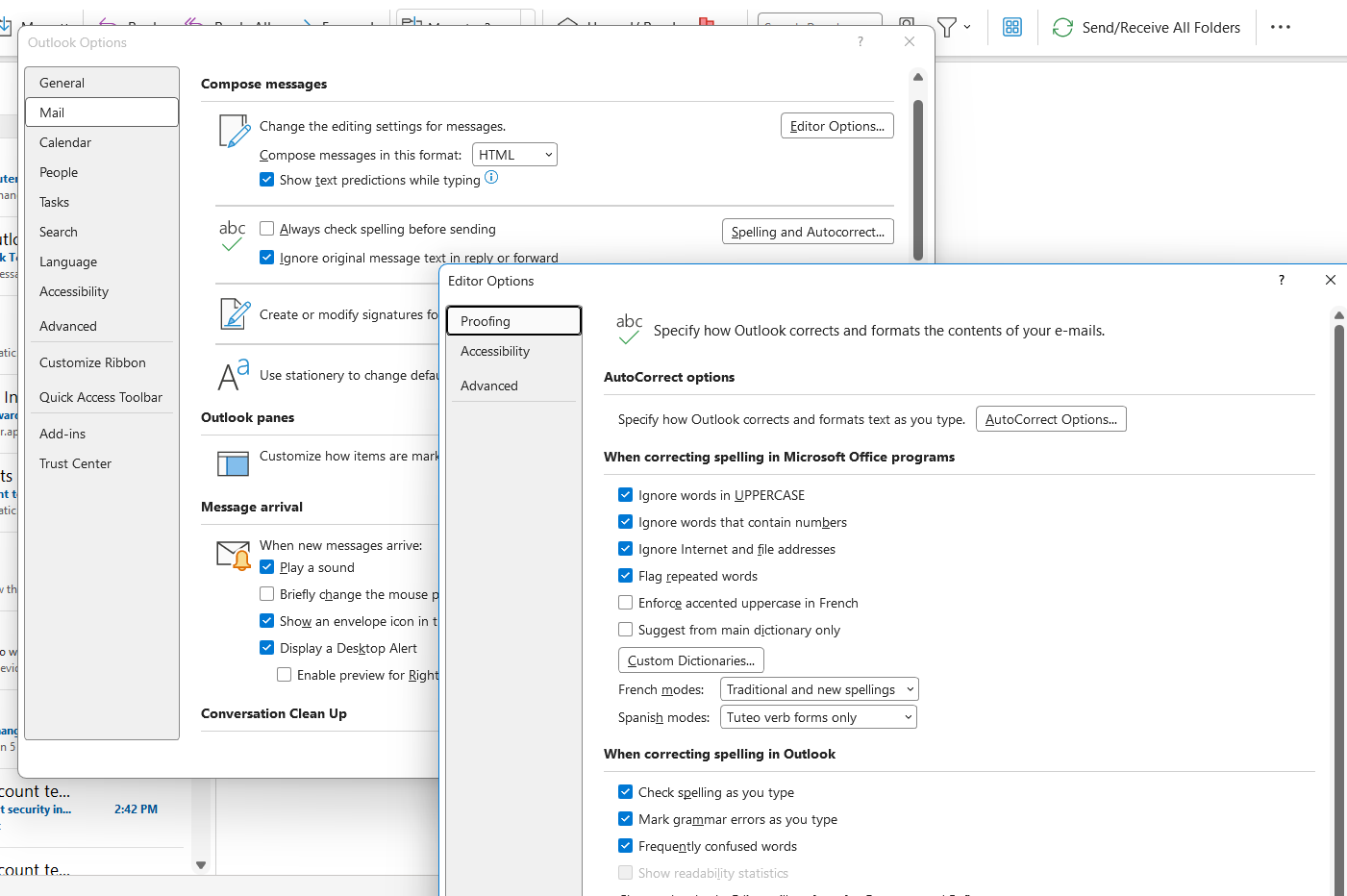
Task: Enable Briefly change the mouse pointer
Action: [267, 594]
